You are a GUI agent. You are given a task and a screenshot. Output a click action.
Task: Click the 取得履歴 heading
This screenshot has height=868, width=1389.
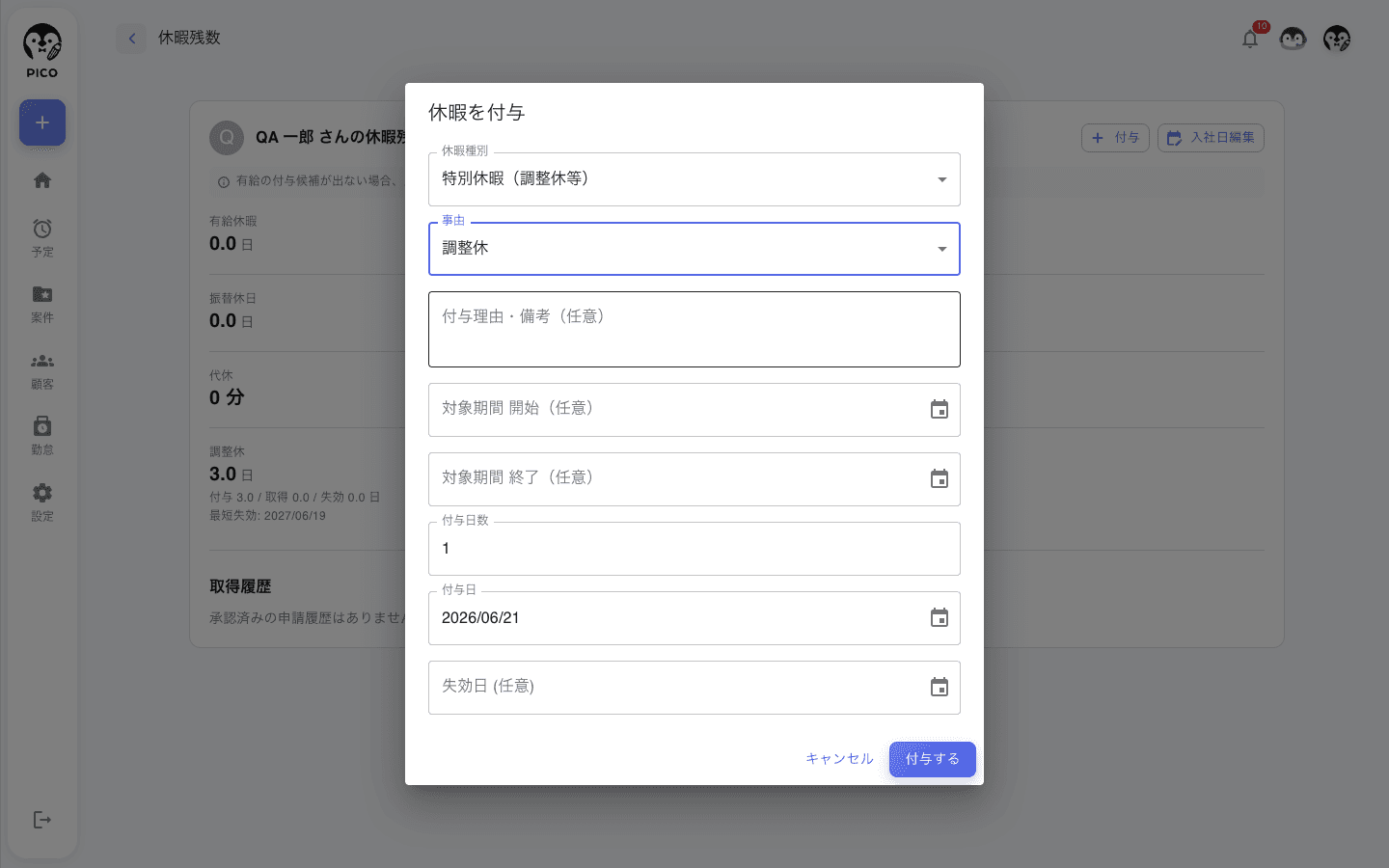(240, 586)
